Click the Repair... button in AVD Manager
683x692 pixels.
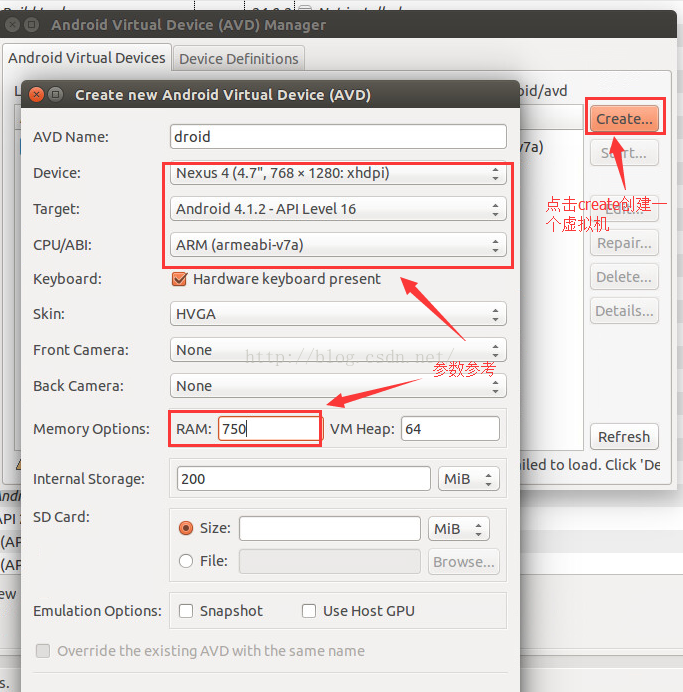[x=624, y=243]
